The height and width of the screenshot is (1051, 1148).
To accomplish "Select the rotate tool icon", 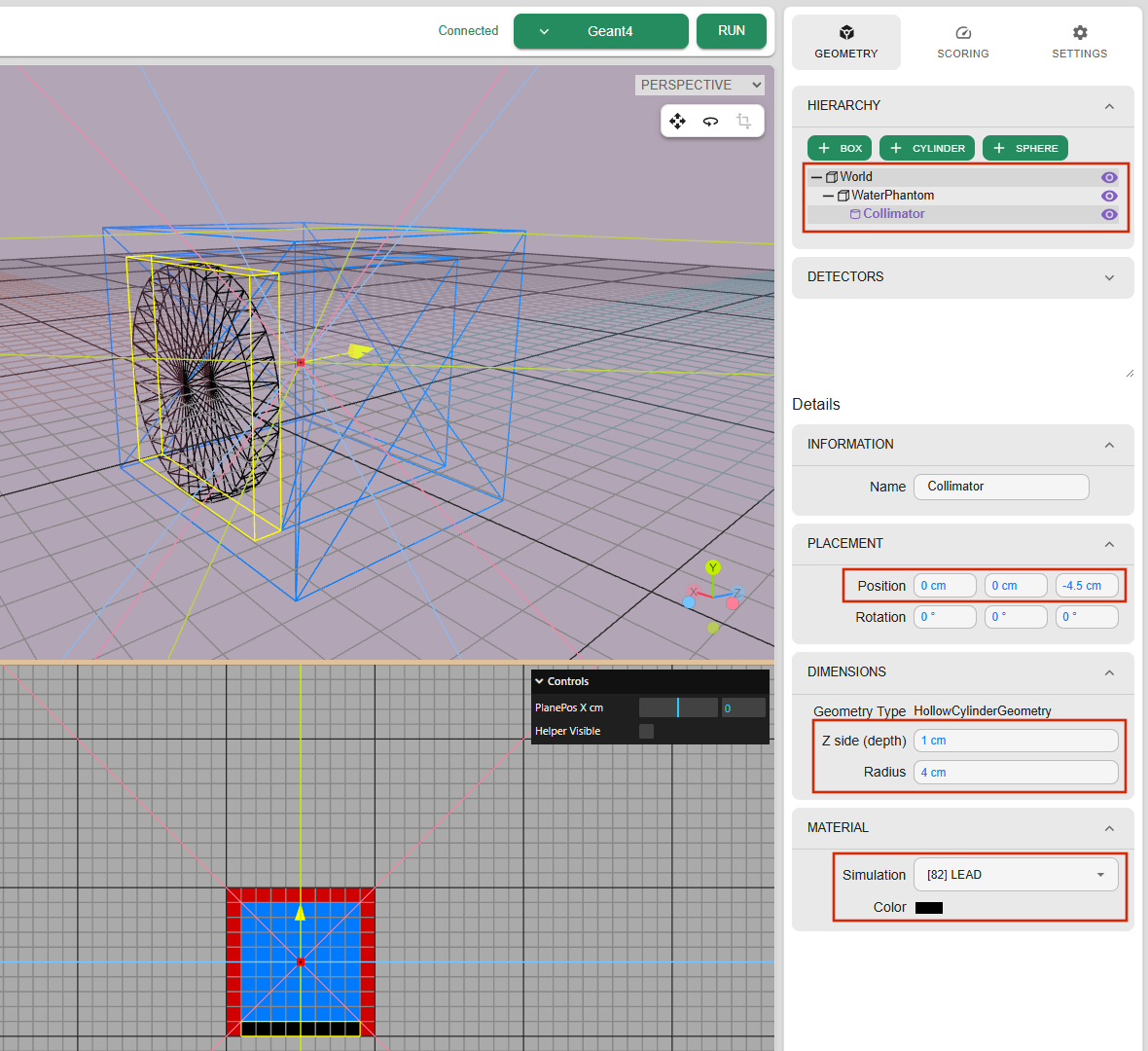I will pyautogui.click(x=711, y=121).
